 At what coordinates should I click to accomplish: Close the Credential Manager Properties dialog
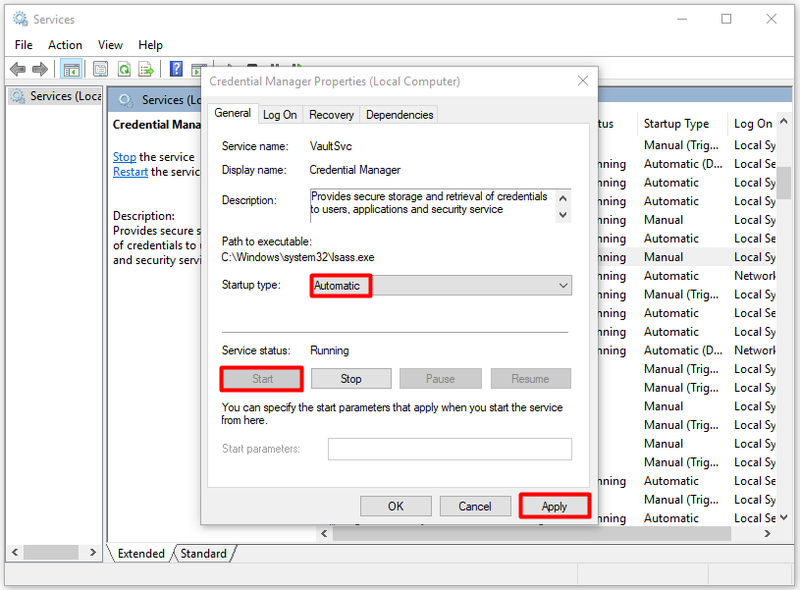point(583,81)
